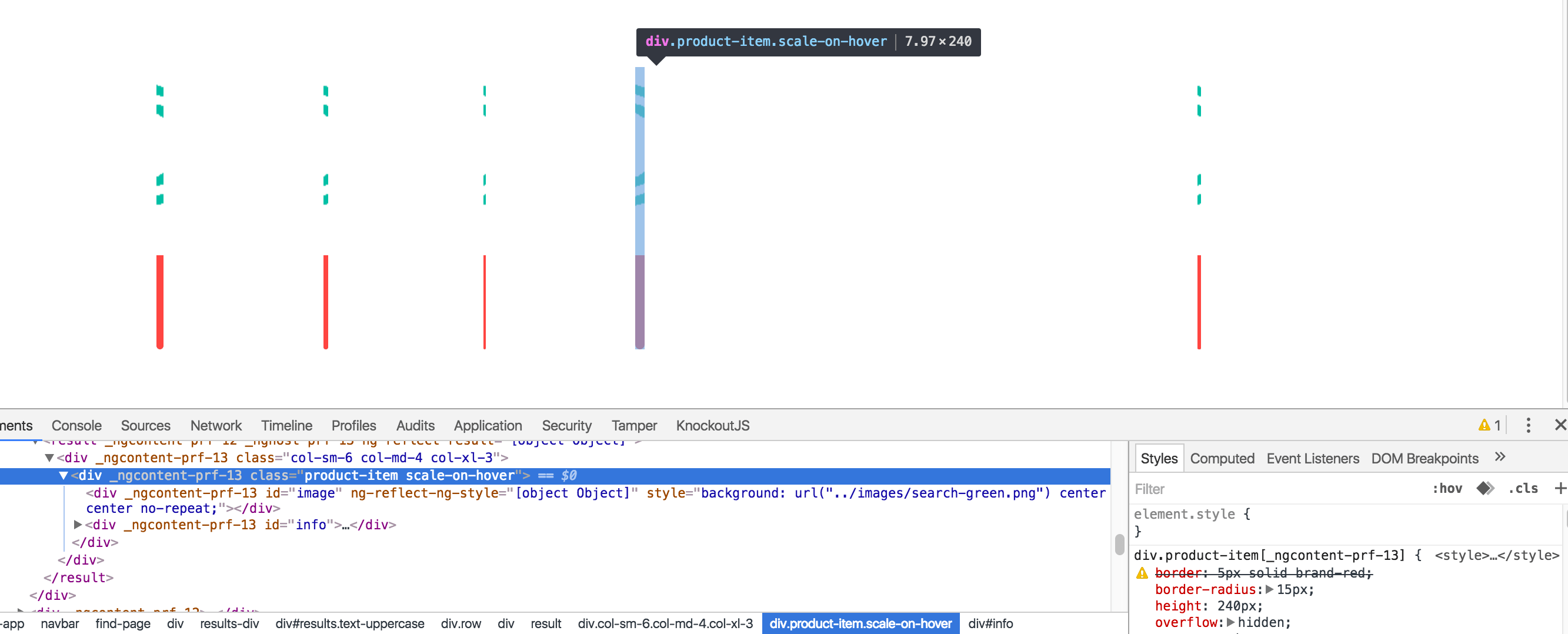Click the toggle element state diamond icon
The image size is (1568, 634).
pyautogui.click(x=1485, y=488)
